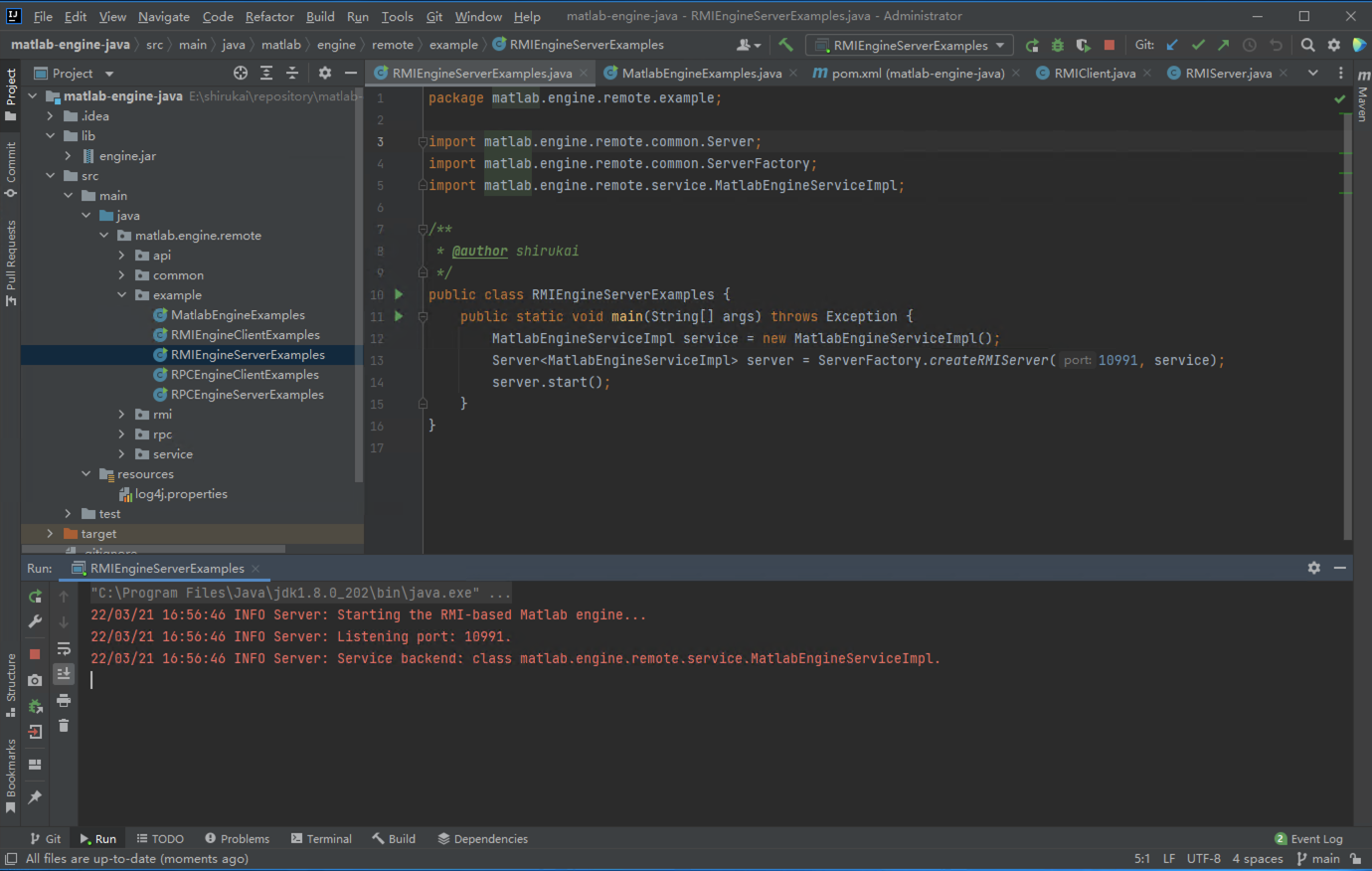Toggle the Bookmarks tool window stripe button
The image size is (1372, 871).
11,777
